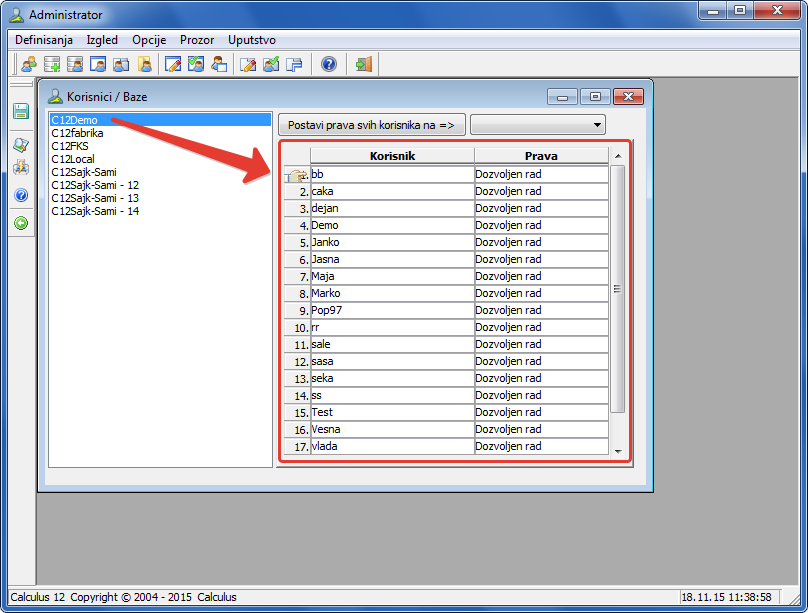Click the user with pencil and green check icon

pos(271,64)
